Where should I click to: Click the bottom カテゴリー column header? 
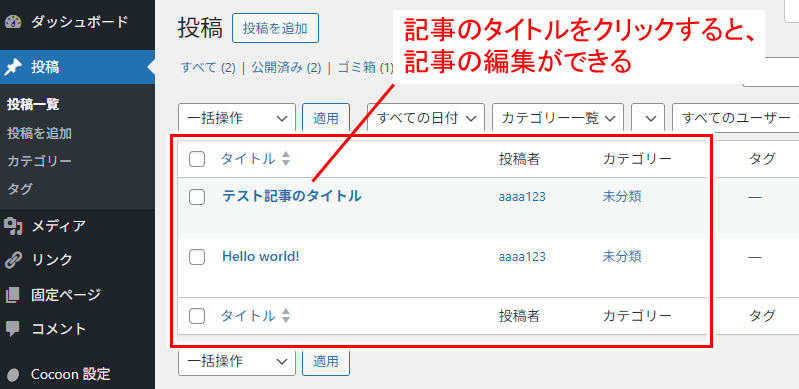(637, 316)
